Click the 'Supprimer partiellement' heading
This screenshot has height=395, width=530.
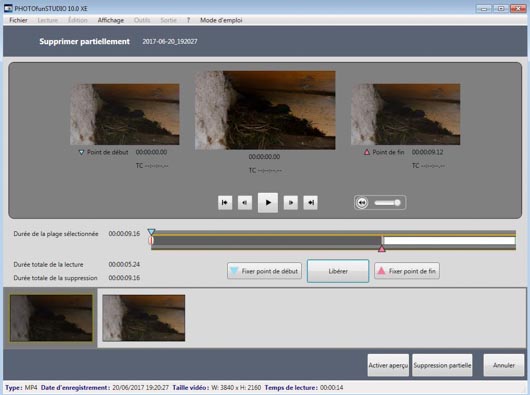(x=85, y=42)
